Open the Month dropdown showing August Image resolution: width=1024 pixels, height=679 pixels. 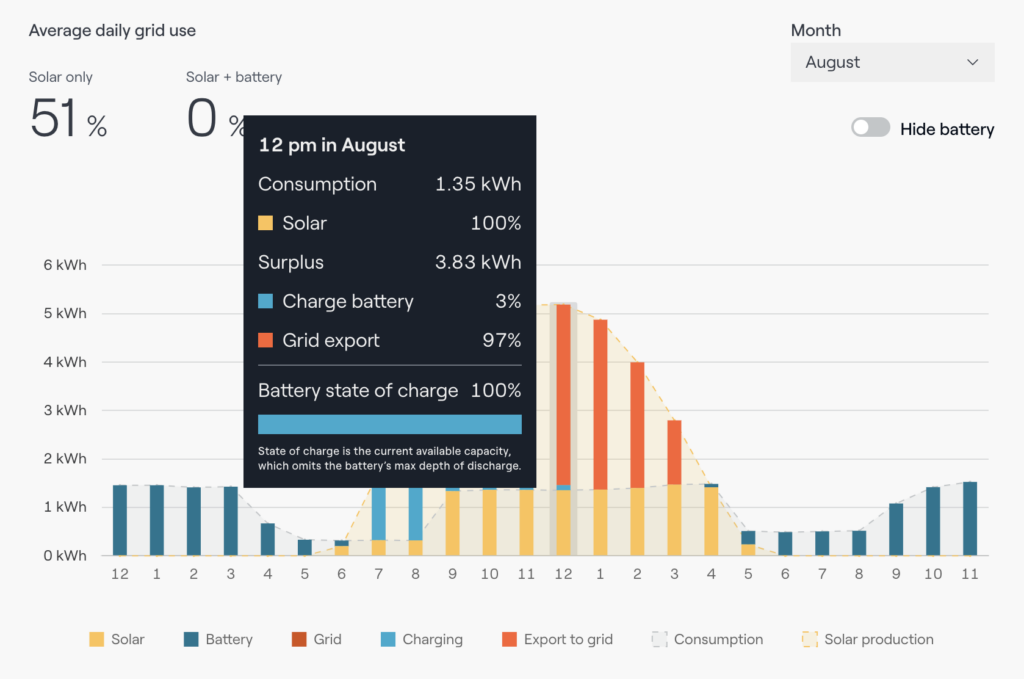coord(892,62)
